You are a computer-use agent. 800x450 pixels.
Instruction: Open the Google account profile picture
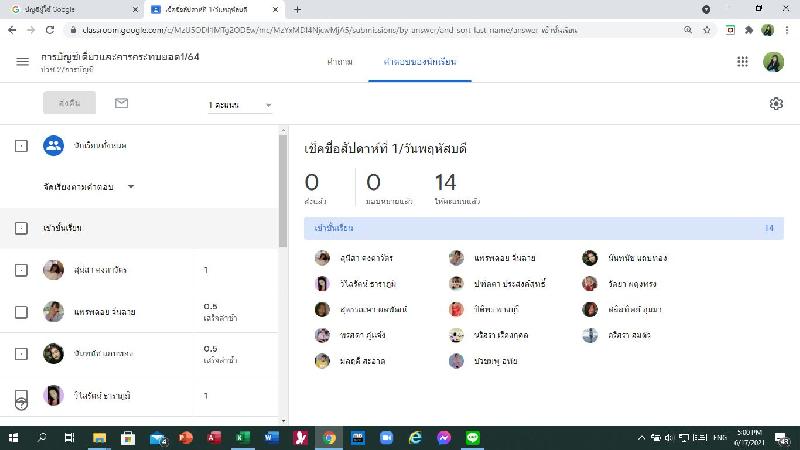click(774, 62)
